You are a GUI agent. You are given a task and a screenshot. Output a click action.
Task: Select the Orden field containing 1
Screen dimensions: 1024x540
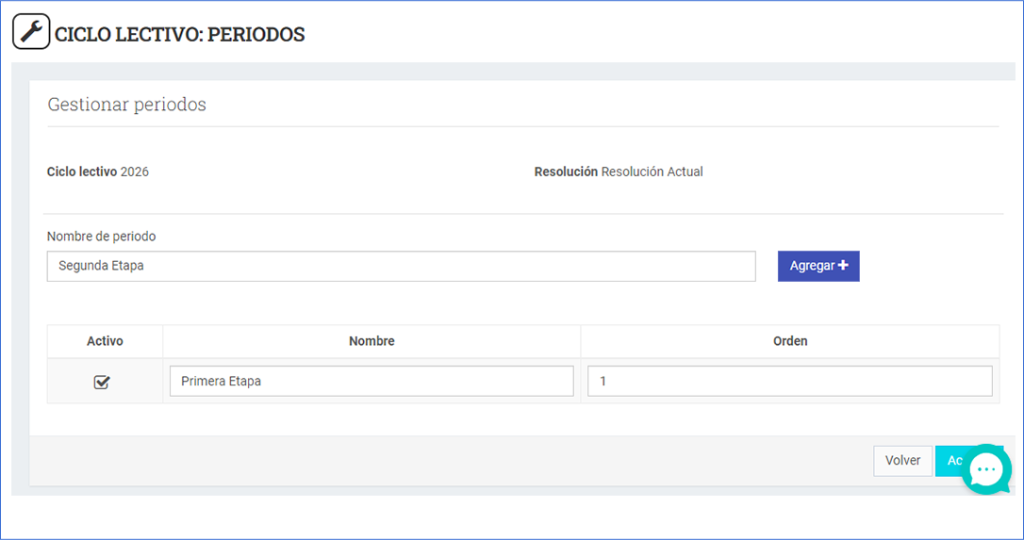point(789,381)
